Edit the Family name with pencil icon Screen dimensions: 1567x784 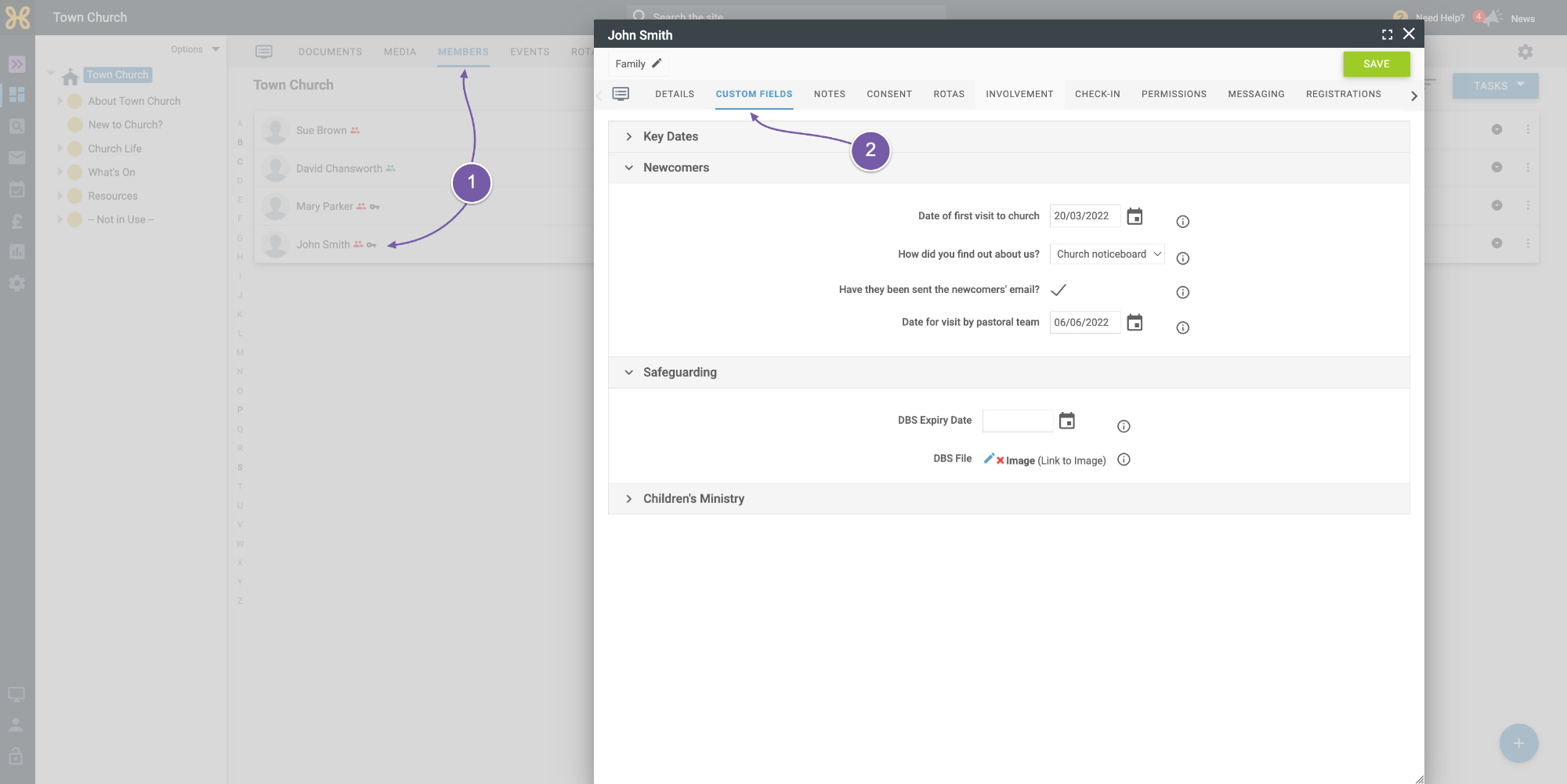coord(657,63)
